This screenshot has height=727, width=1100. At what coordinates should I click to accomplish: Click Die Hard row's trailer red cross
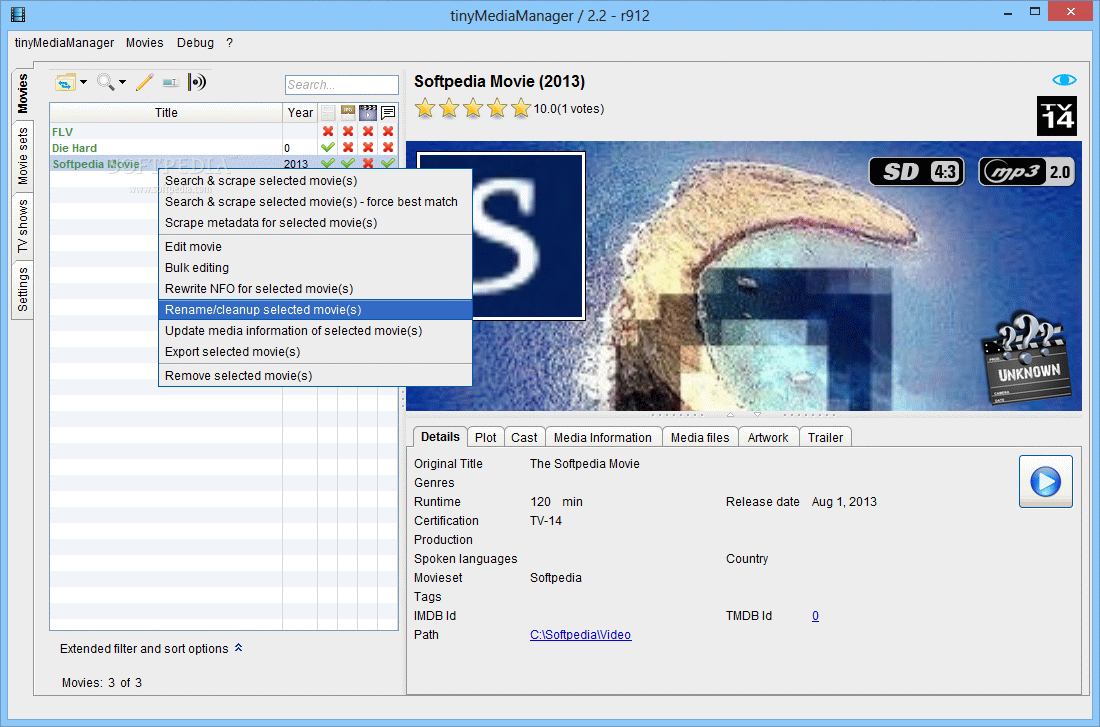(x=368, y=147)
